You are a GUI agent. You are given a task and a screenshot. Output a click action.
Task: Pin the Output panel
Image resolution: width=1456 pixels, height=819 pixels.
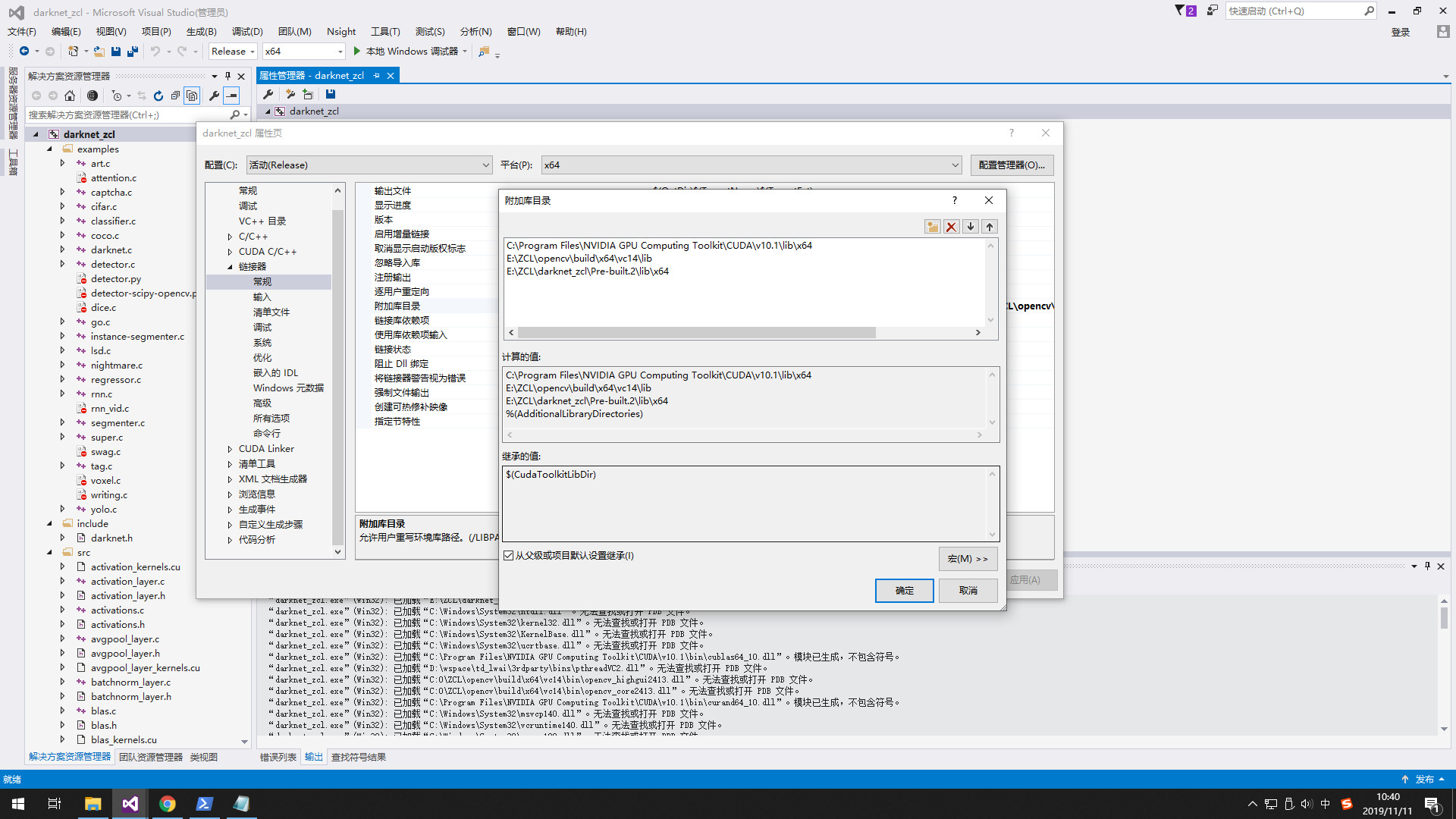(1428, 566)
